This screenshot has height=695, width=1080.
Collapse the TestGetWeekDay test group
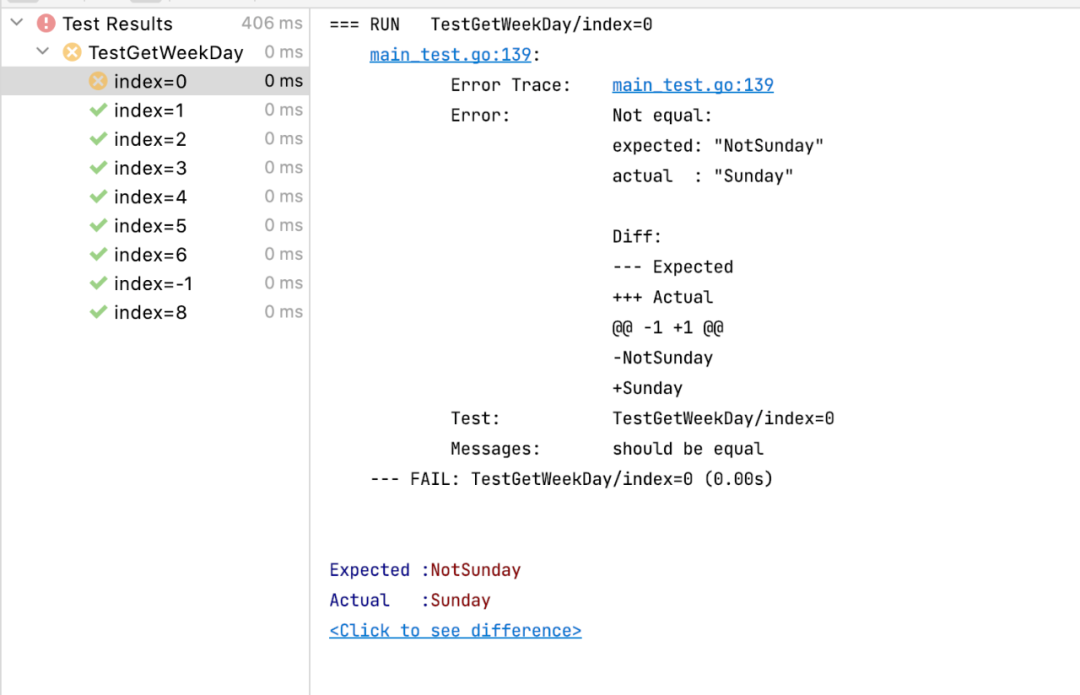coord(43,52)
